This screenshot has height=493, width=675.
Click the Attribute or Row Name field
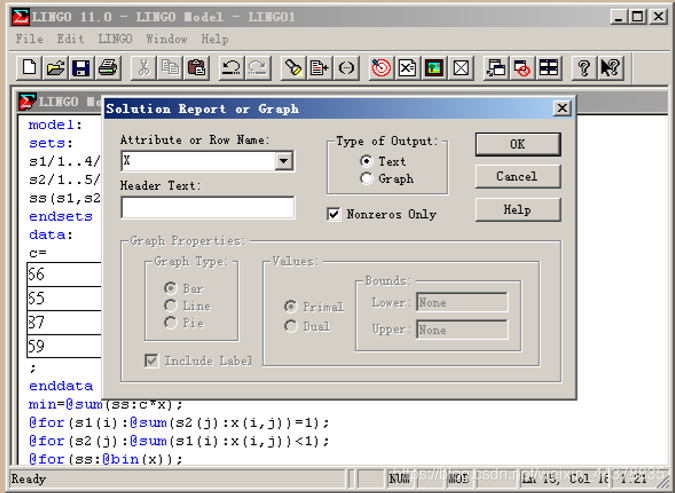click(x=199, y=161)
